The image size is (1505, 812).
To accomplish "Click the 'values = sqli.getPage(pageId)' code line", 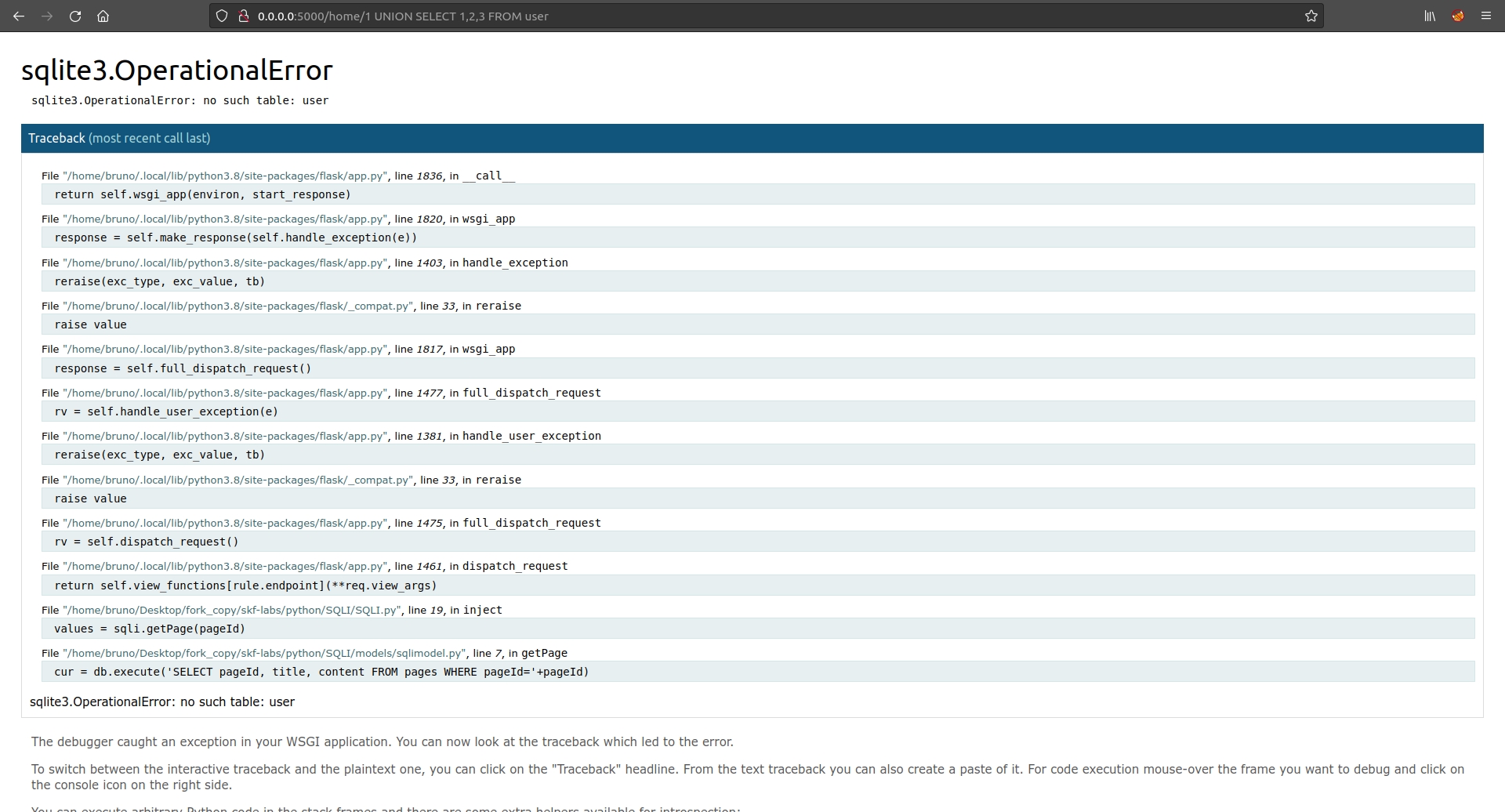I will (x=150, y=629).
